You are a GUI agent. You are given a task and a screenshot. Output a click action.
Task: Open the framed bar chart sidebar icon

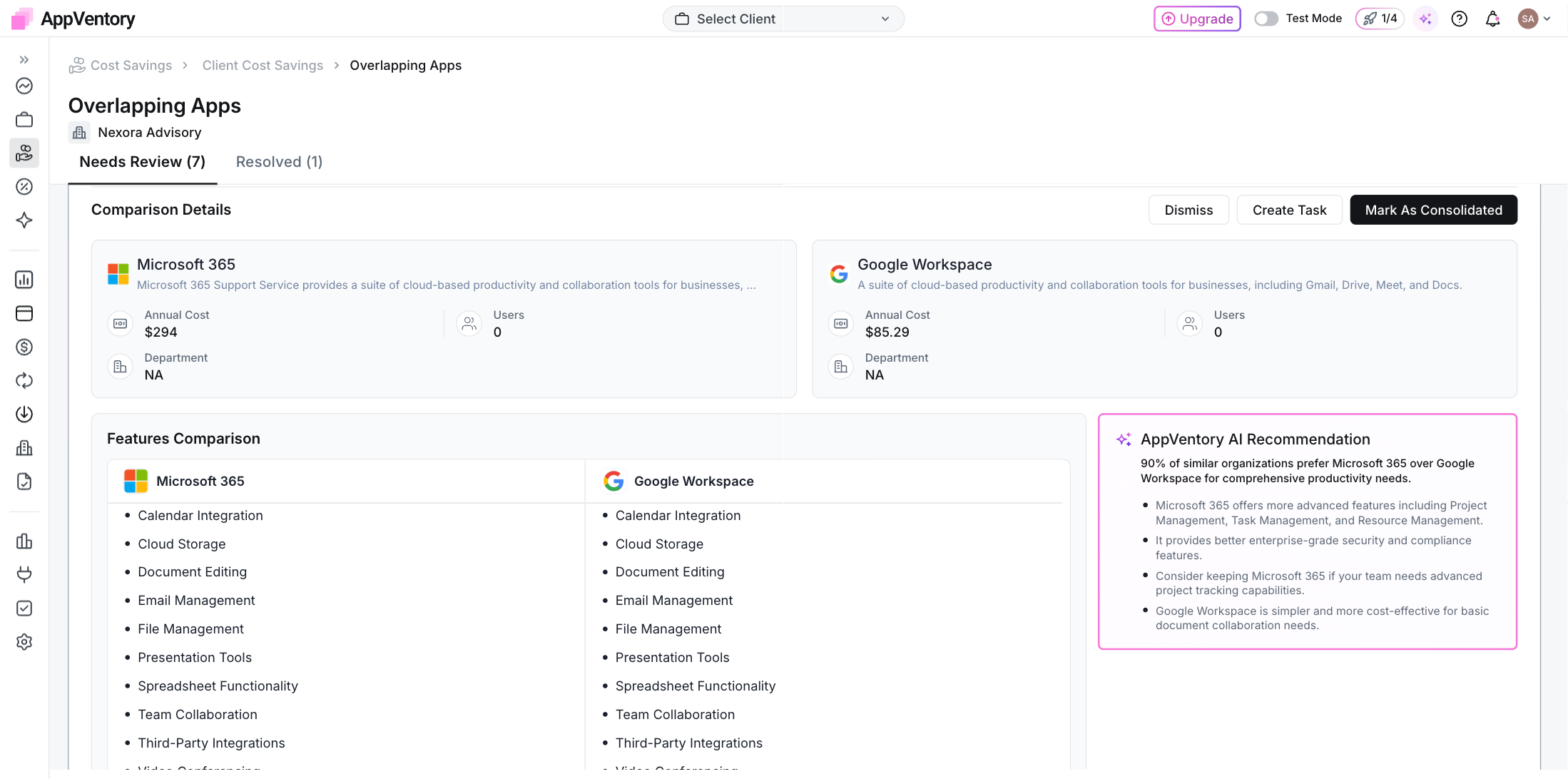[24, 280]
